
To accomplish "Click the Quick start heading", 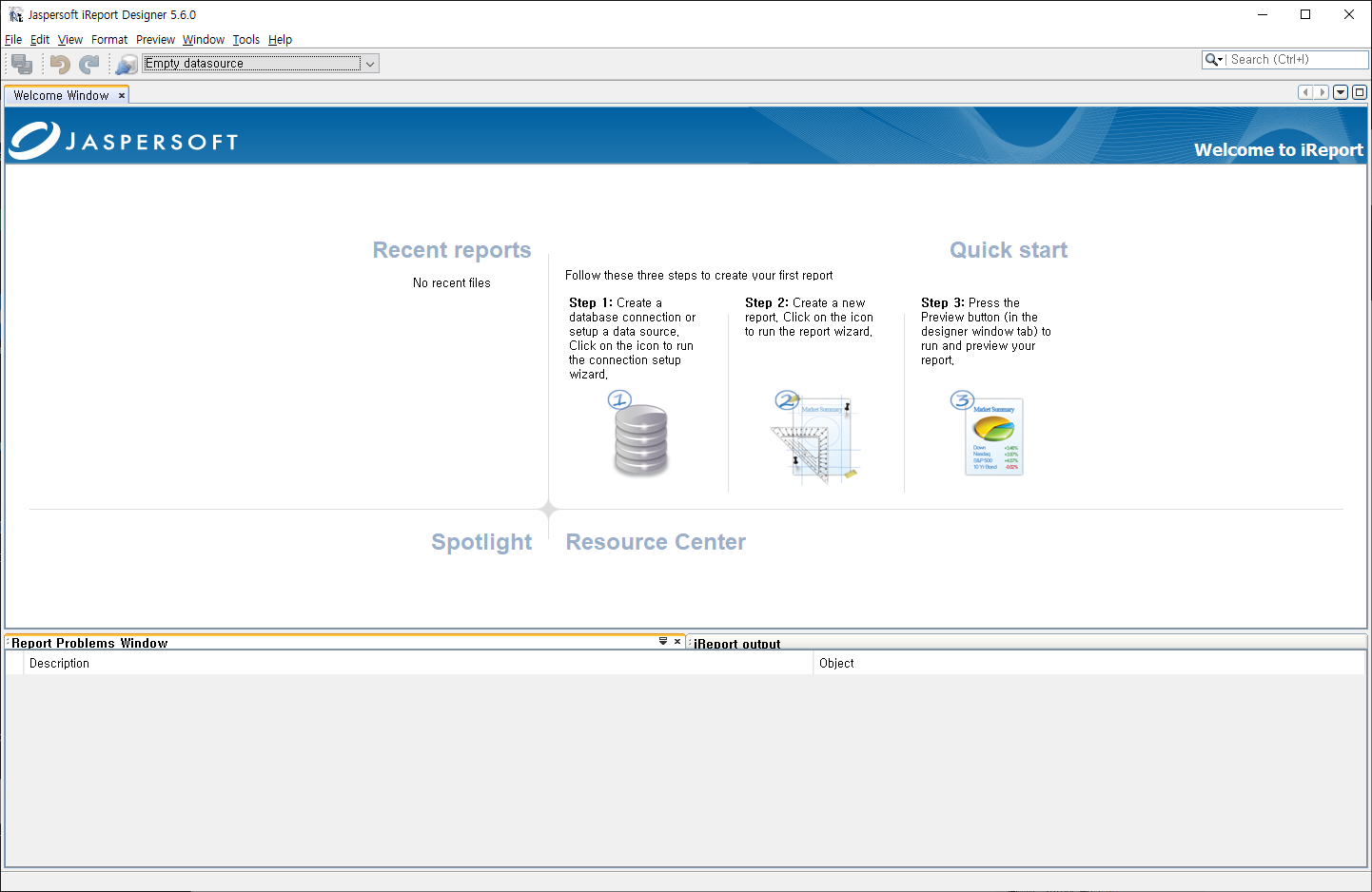I will coord(1009,250).
